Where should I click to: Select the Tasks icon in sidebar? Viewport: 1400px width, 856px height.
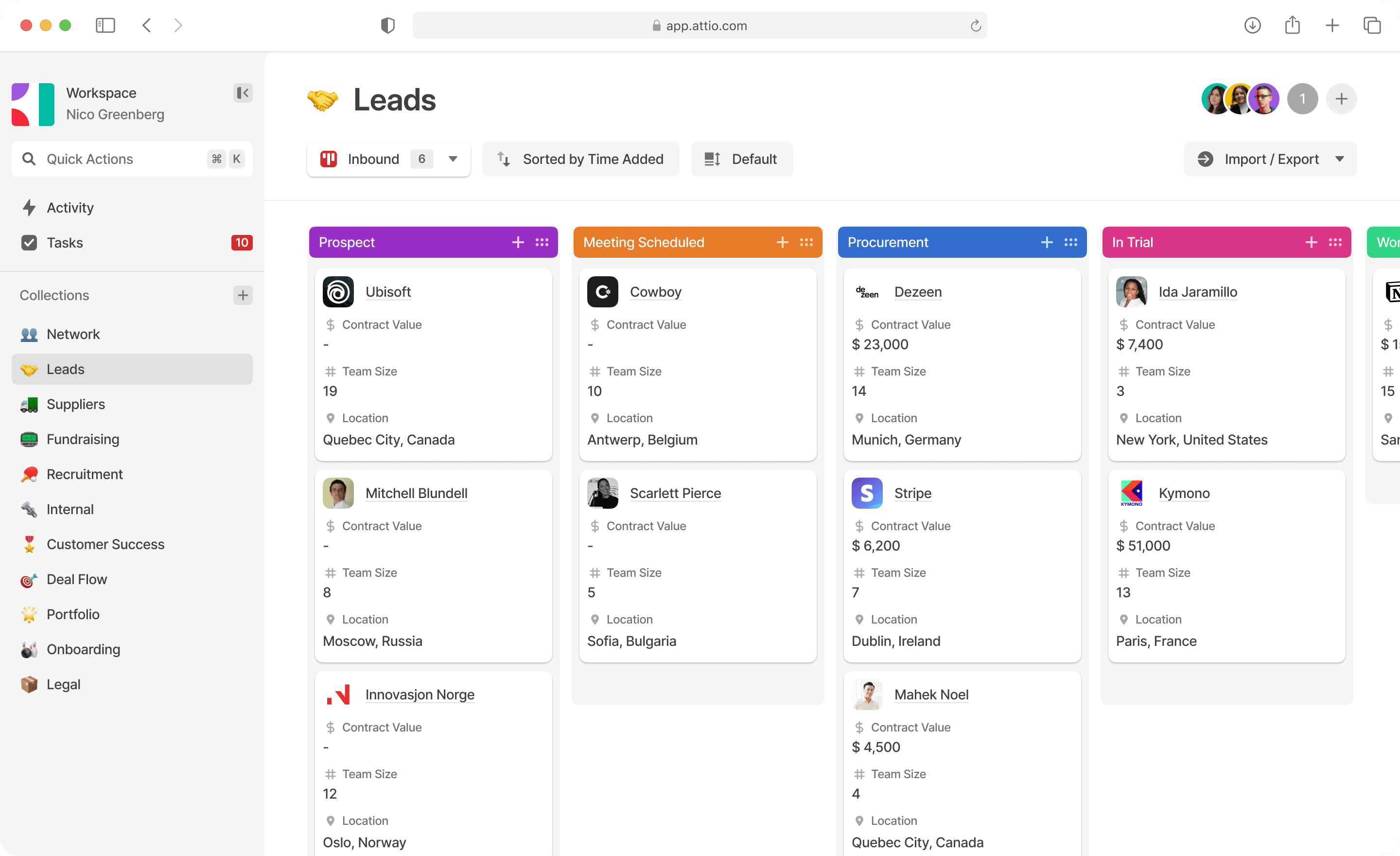(29, 242)
